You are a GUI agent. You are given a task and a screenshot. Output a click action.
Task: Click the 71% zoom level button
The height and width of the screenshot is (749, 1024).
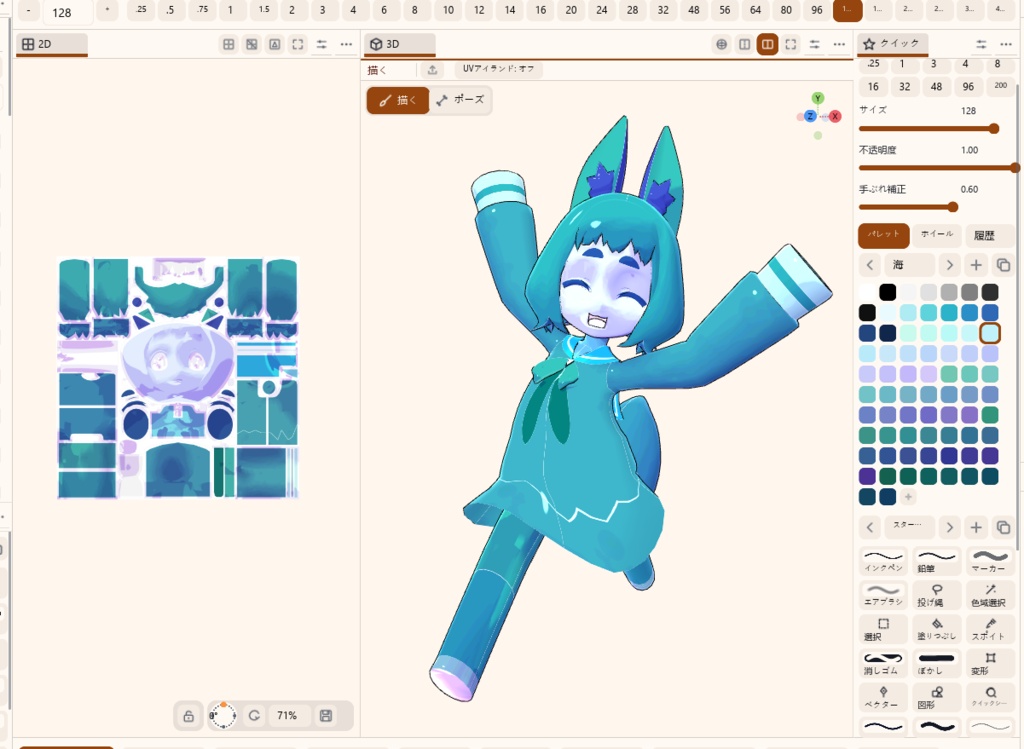(287, 716)
